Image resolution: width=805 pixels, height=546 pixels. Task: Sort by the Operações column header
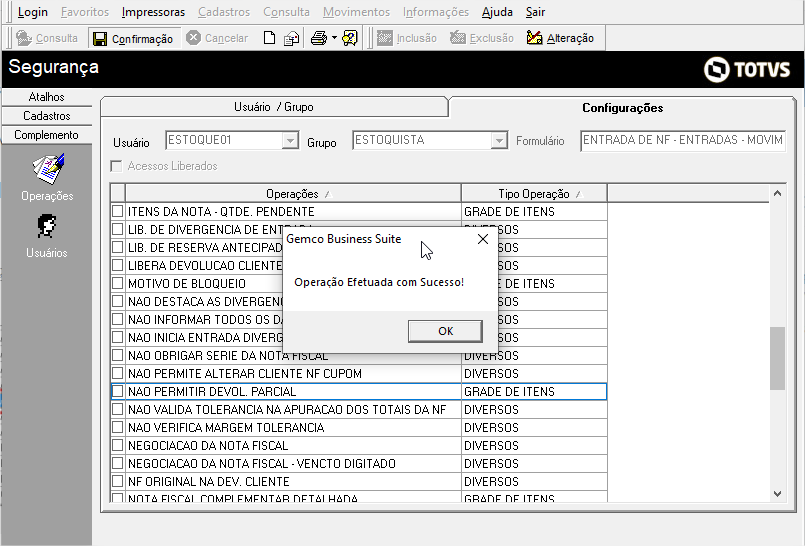click(293, 193)
